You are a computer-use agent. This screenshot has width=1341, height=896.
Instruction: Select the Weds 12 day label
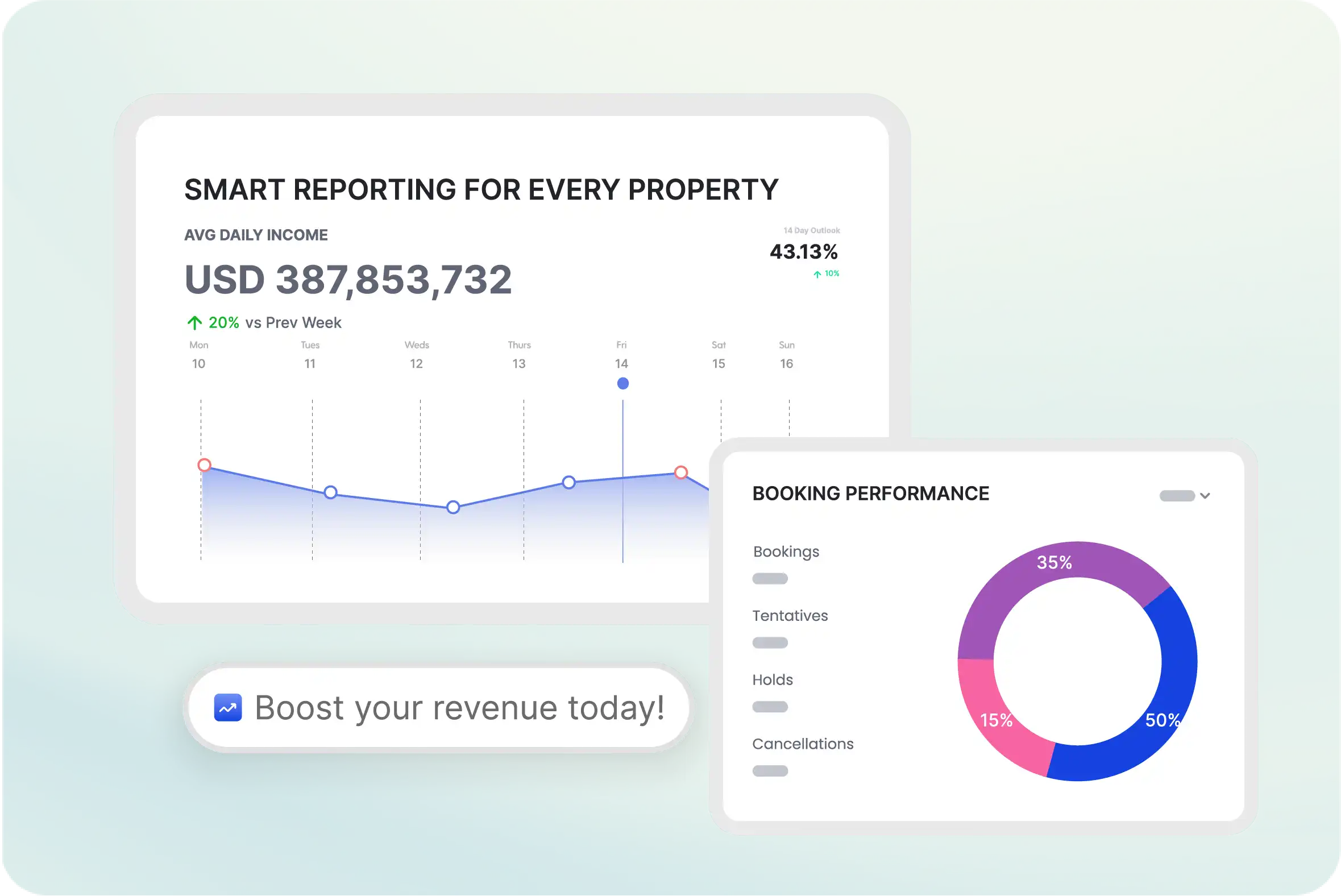(x=417, y=355)
